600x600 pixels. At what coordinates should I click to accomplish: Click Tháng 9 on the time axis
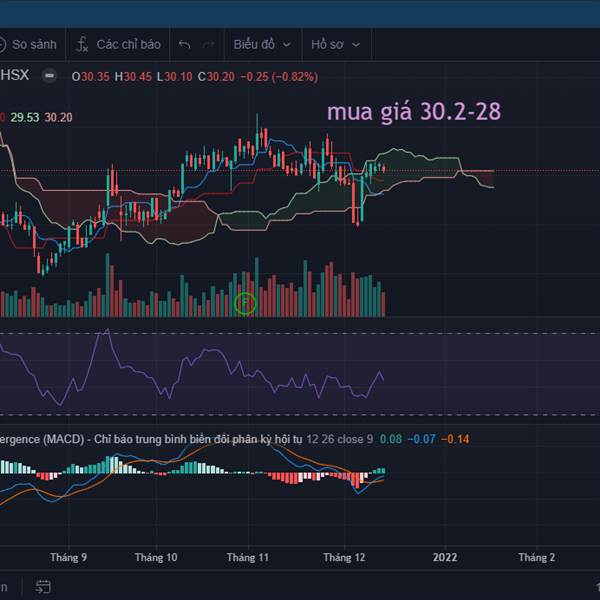(x=68, y=557)
